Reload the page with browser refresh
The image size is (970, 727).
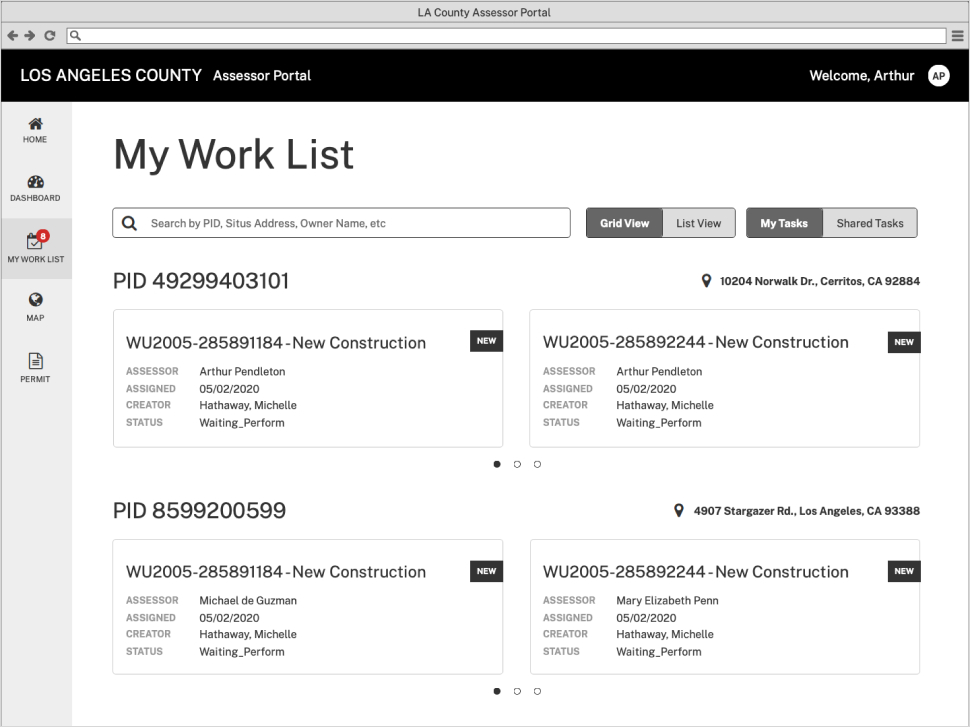click(49, 35)
